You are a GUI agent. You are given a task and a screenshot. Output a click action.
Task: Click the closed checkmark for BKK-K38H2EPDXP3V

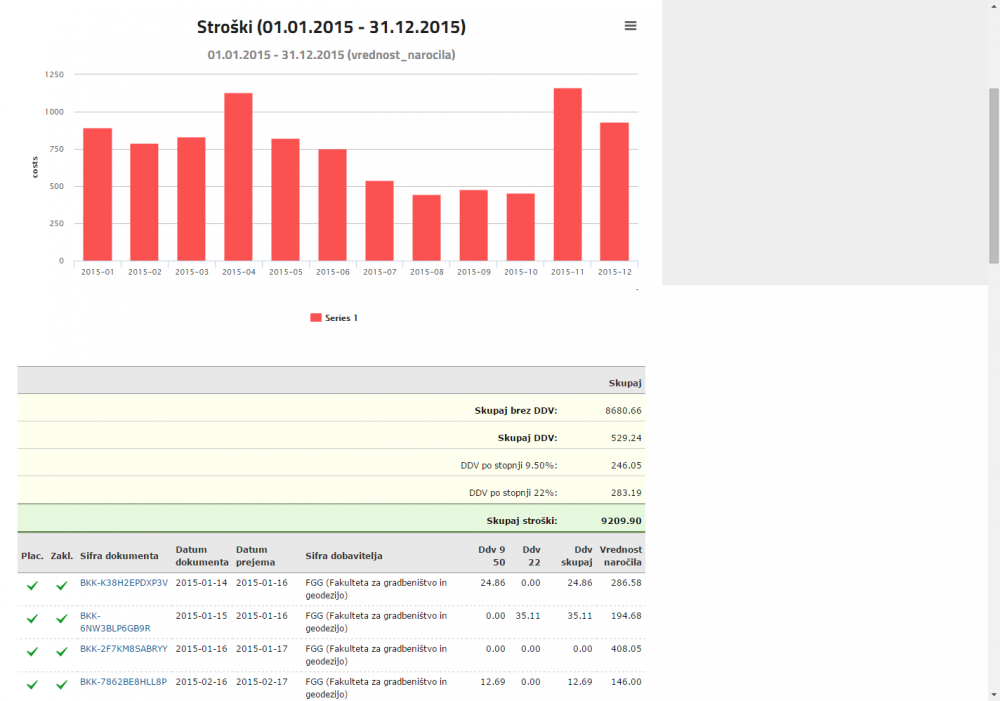tap(61, 585)
